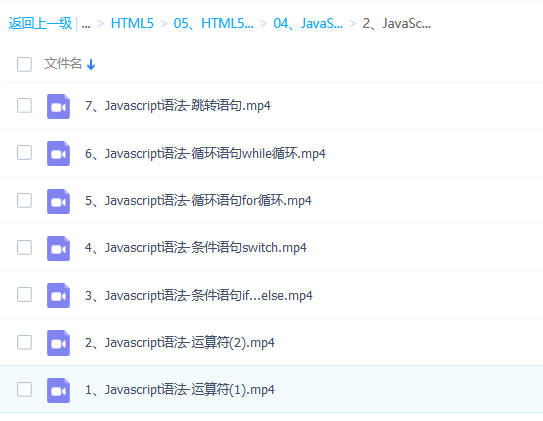Expand the collapsed '...' breadcrumb path
Image resolution: width=543 pixels, height=421 pixels.
pyautogui.click(x=86, y=24)
